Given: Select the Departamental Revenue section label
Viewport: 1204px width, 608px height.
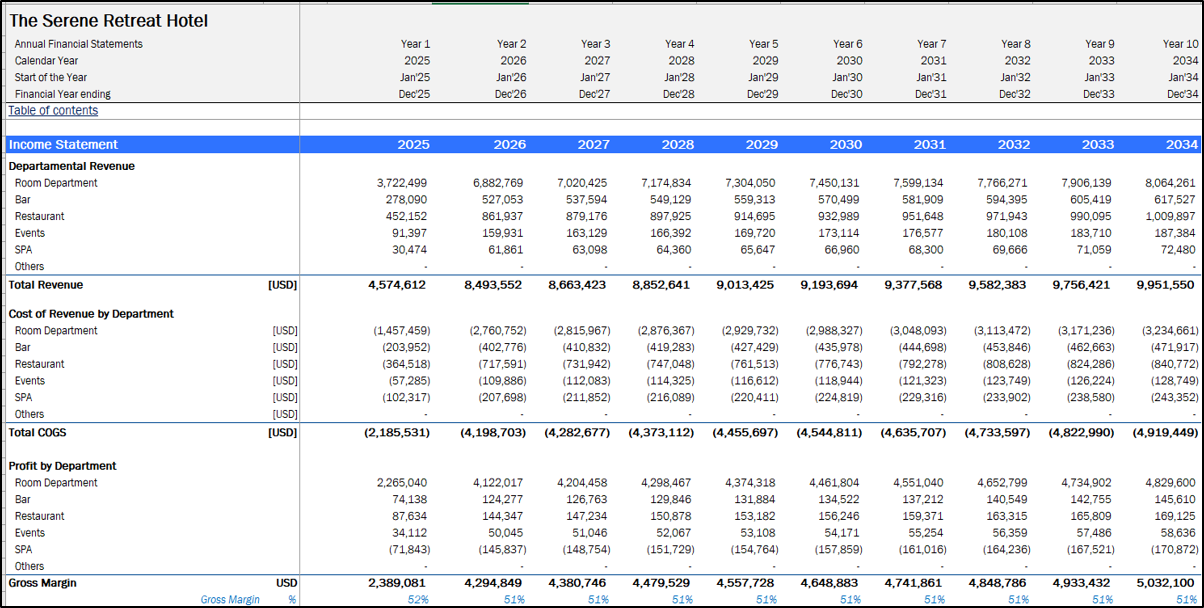Looking at the screenshot, I should tap(71, 166).
